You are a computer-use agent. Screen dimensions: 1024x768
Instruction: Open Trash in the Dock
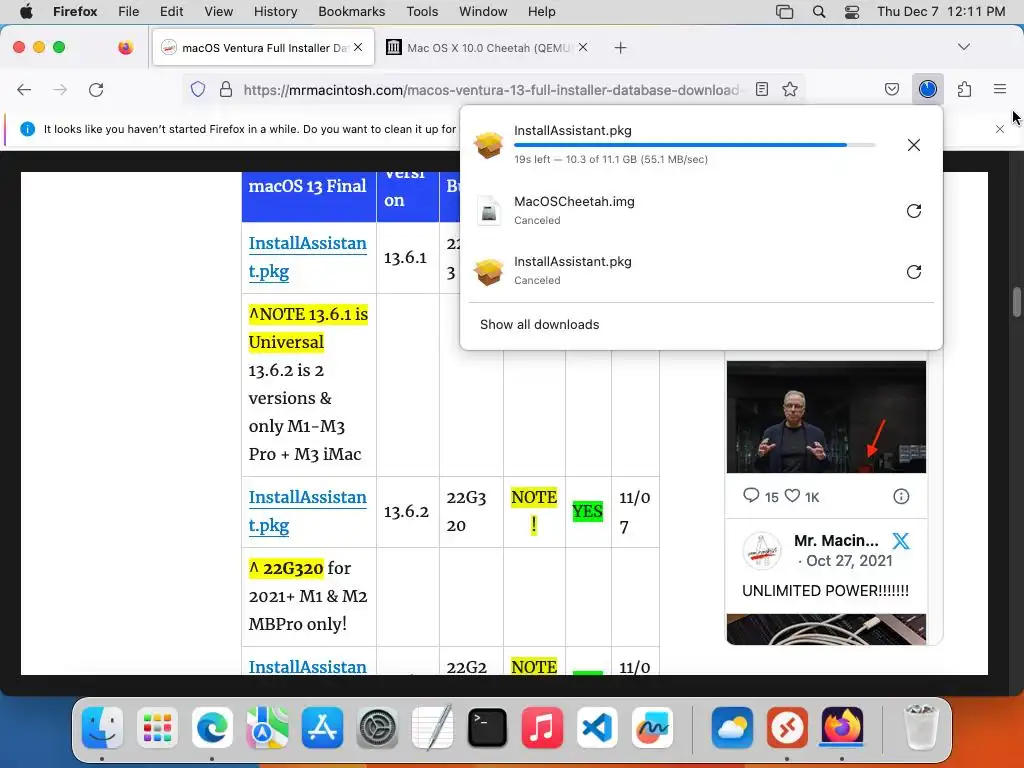click(x=921, y=728)
